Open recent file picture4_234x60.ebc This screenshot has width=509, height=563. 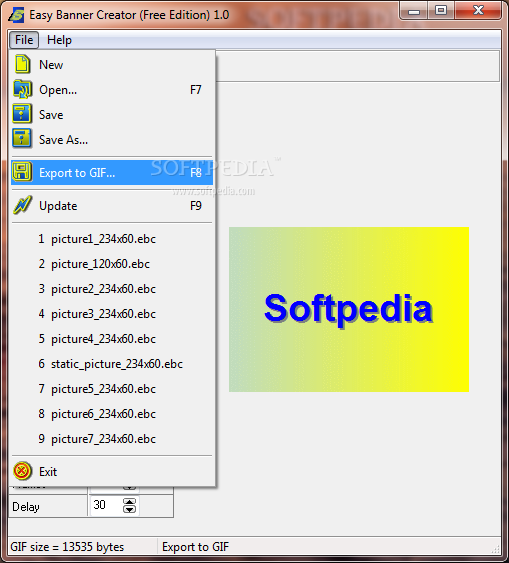coord(112,339)
